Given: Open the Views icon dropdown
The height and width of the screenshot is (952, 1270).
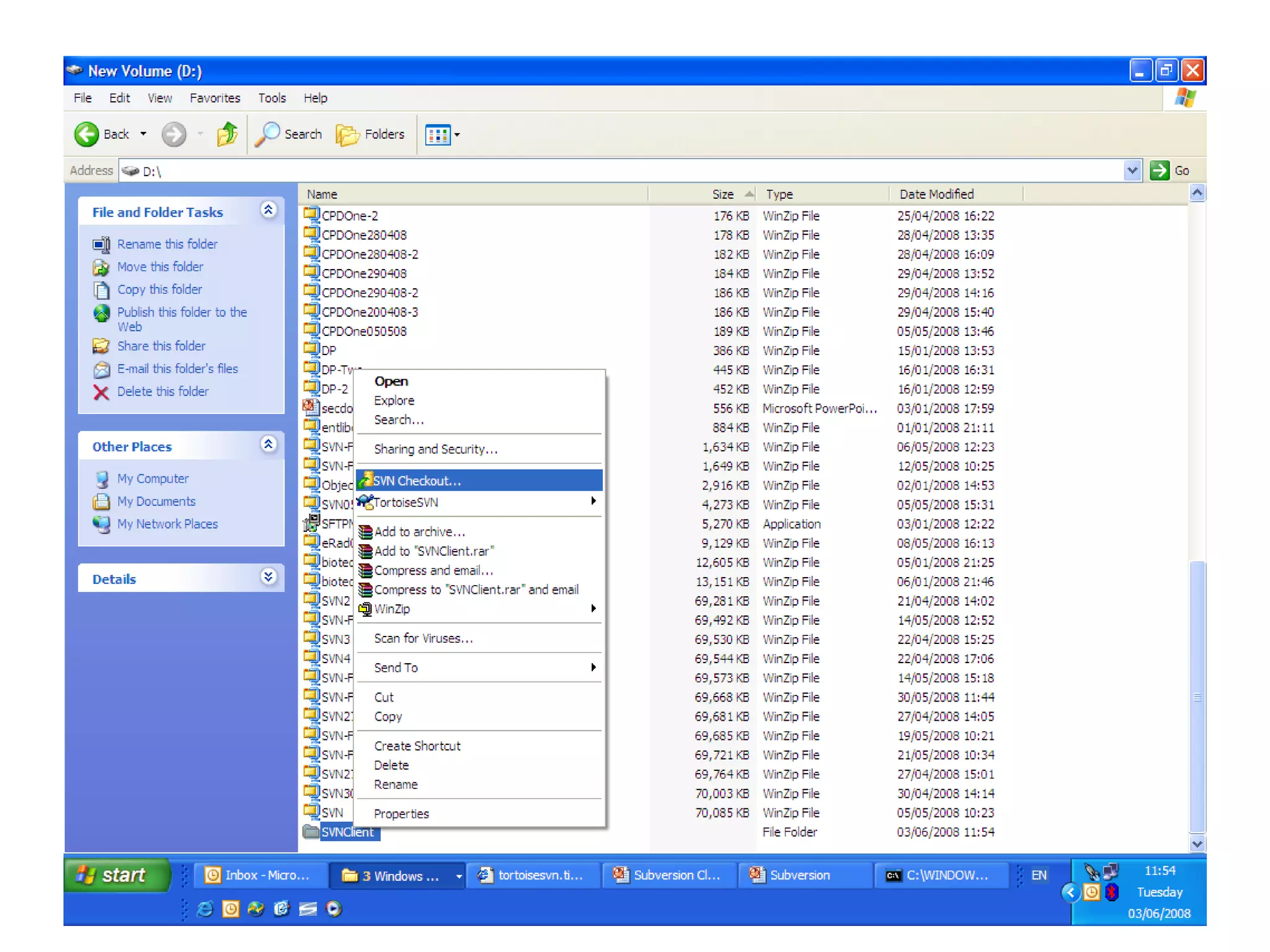Looking at the screenshot, I should pos(442,134).
